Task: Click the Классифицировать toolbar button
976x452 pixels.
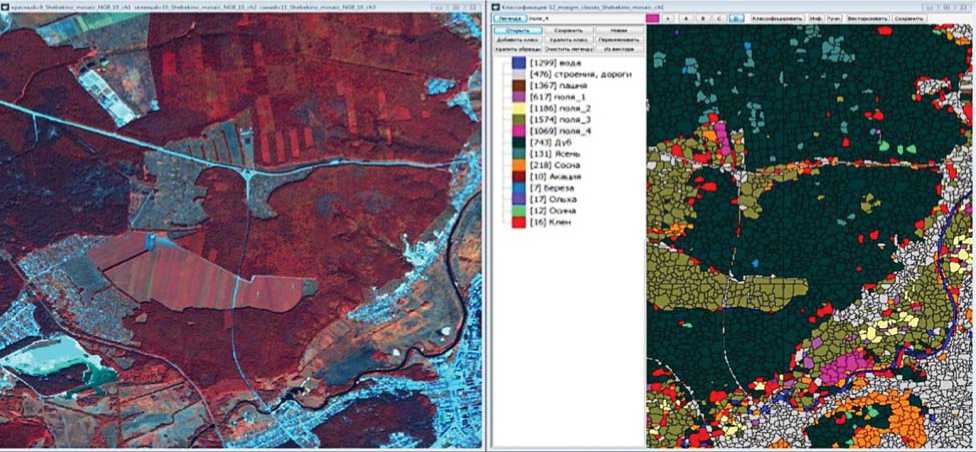Action: tap(775, 18)
